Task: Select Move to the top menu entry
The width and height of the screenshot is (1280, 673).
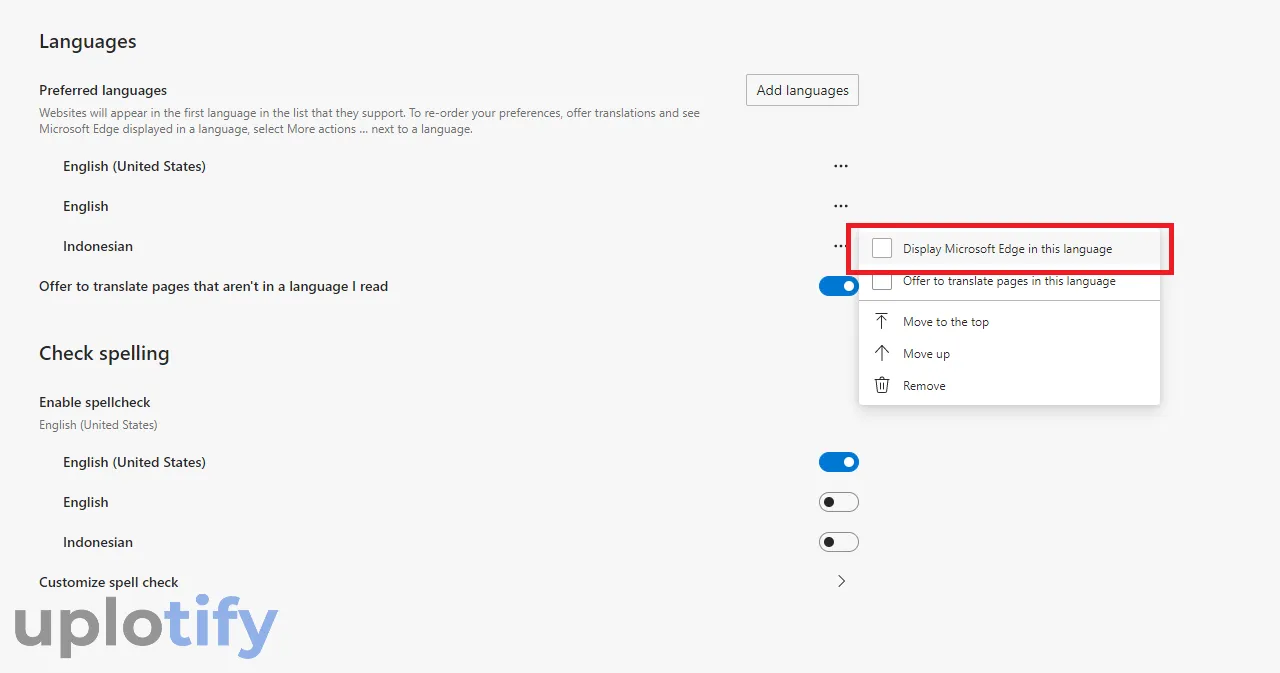Action: click(1009, 321)
